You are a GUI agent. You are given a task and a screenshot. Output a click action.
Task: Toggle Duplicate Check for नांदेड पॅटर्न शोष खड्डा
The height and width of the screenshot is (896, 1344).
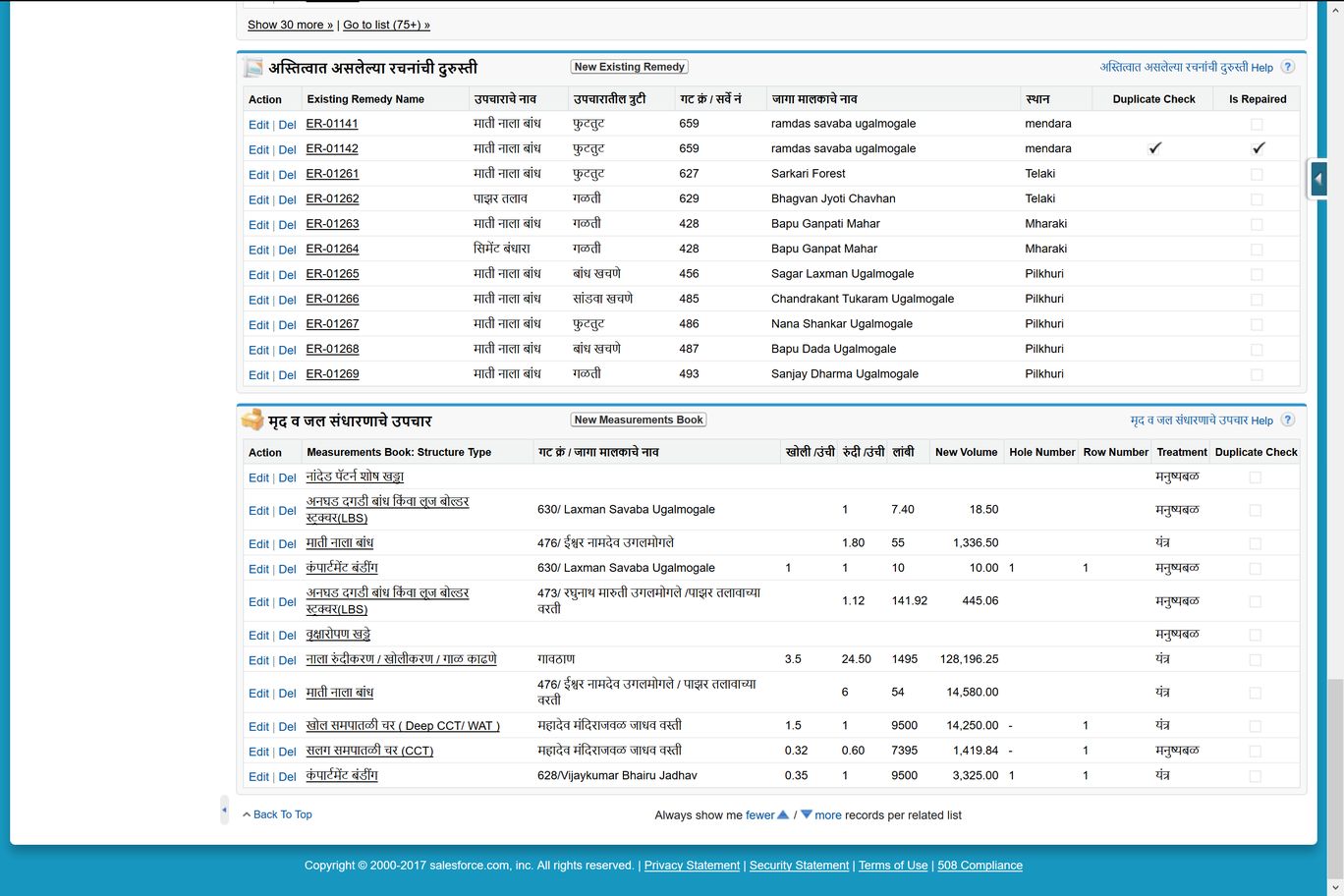[x=1255, y=477]
